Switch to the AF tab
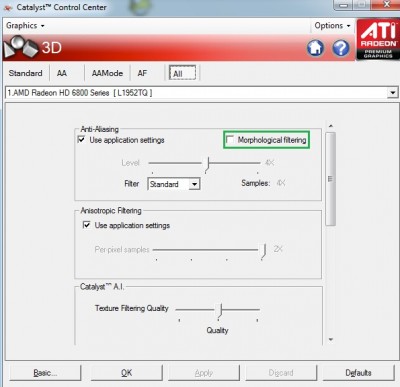 142,73
